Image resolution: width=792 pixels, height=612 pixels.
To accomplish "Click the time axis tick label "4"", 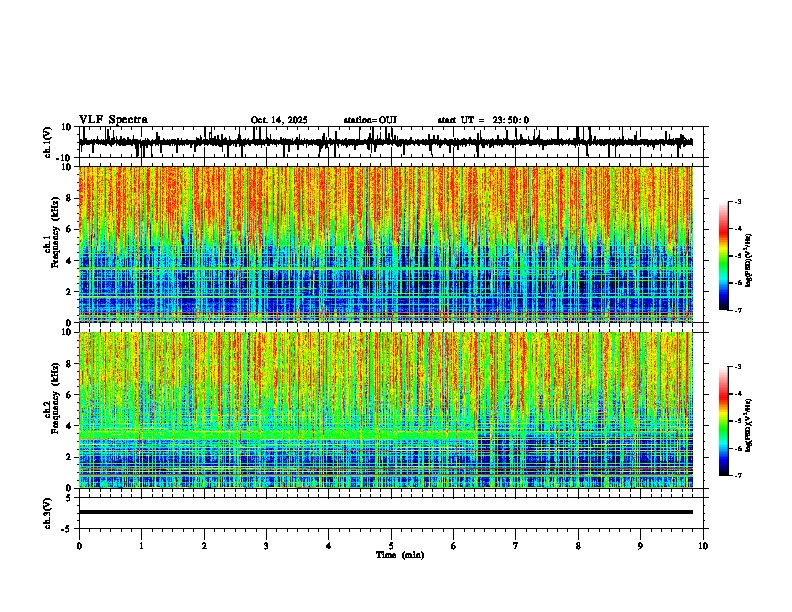I will [x=329, y=545].
